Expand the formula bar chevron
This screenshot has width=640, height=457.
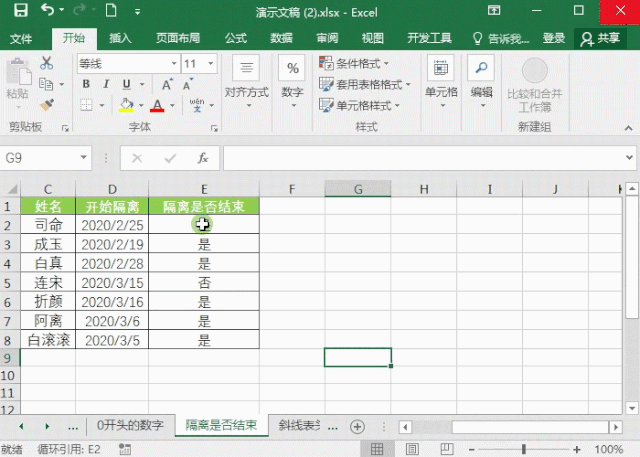pyautogui.click(x=629, y=158)
